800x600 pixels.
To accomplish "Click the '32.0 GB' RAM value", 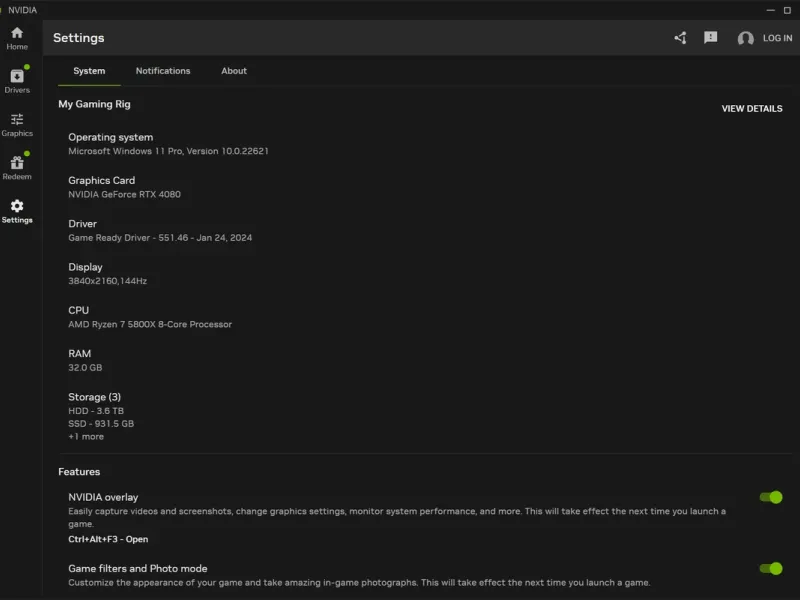I will click(85, 368).
